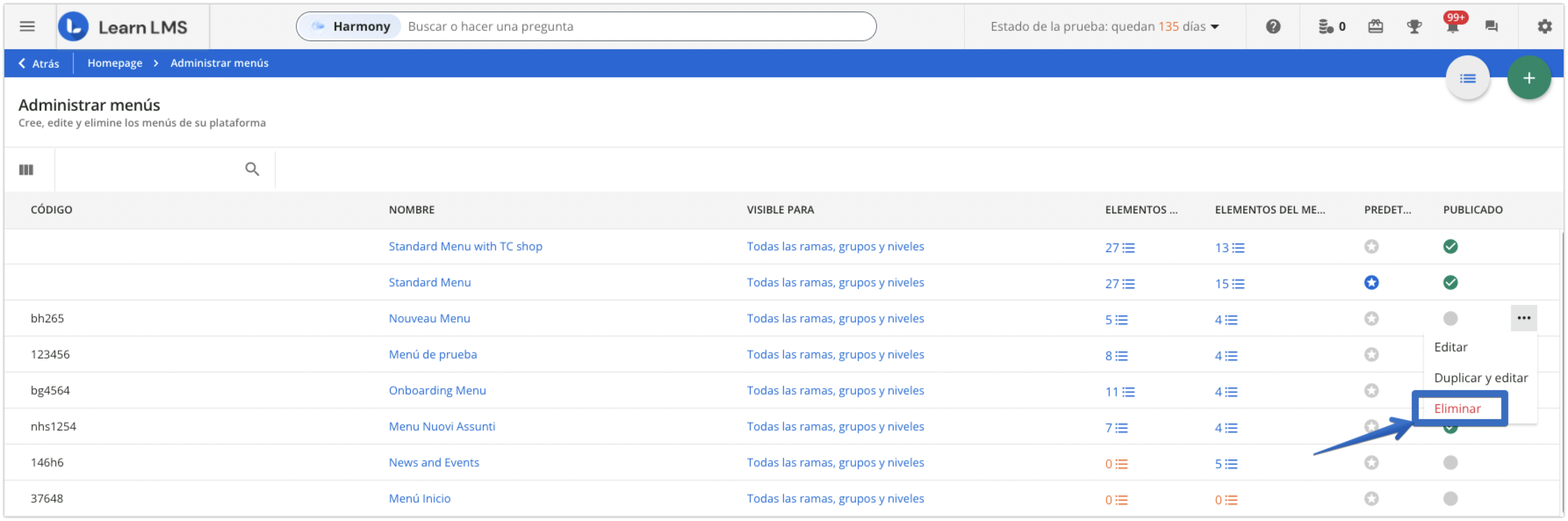Open the chat messages icon in the header
Screen dimensions: 1568x521
point(1491,26)
